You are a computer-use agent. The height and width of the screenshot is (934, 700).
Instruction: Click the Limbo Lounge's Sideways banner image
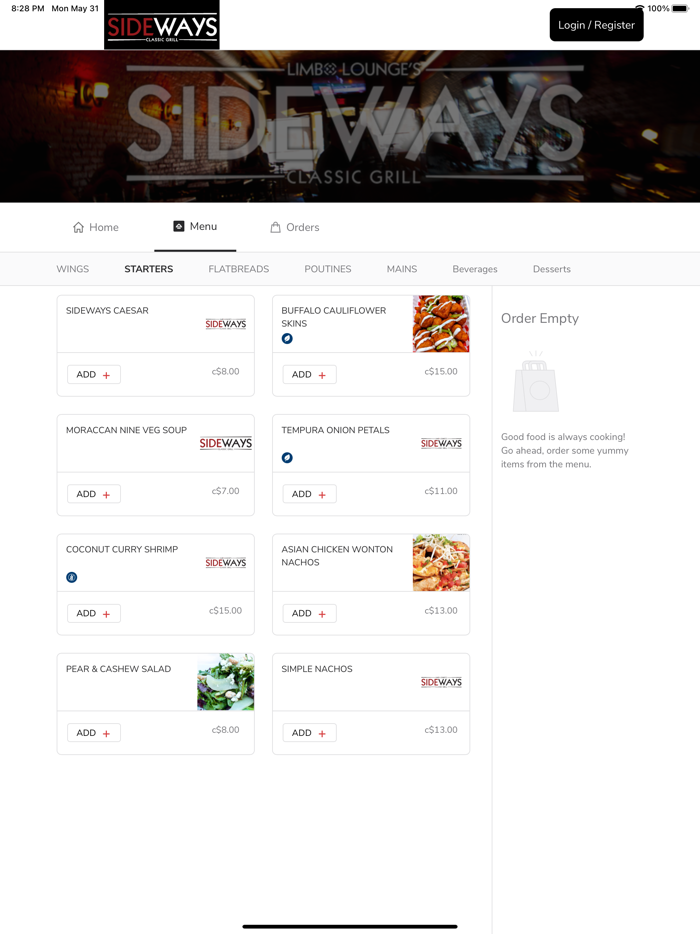[x=350, y=126]
